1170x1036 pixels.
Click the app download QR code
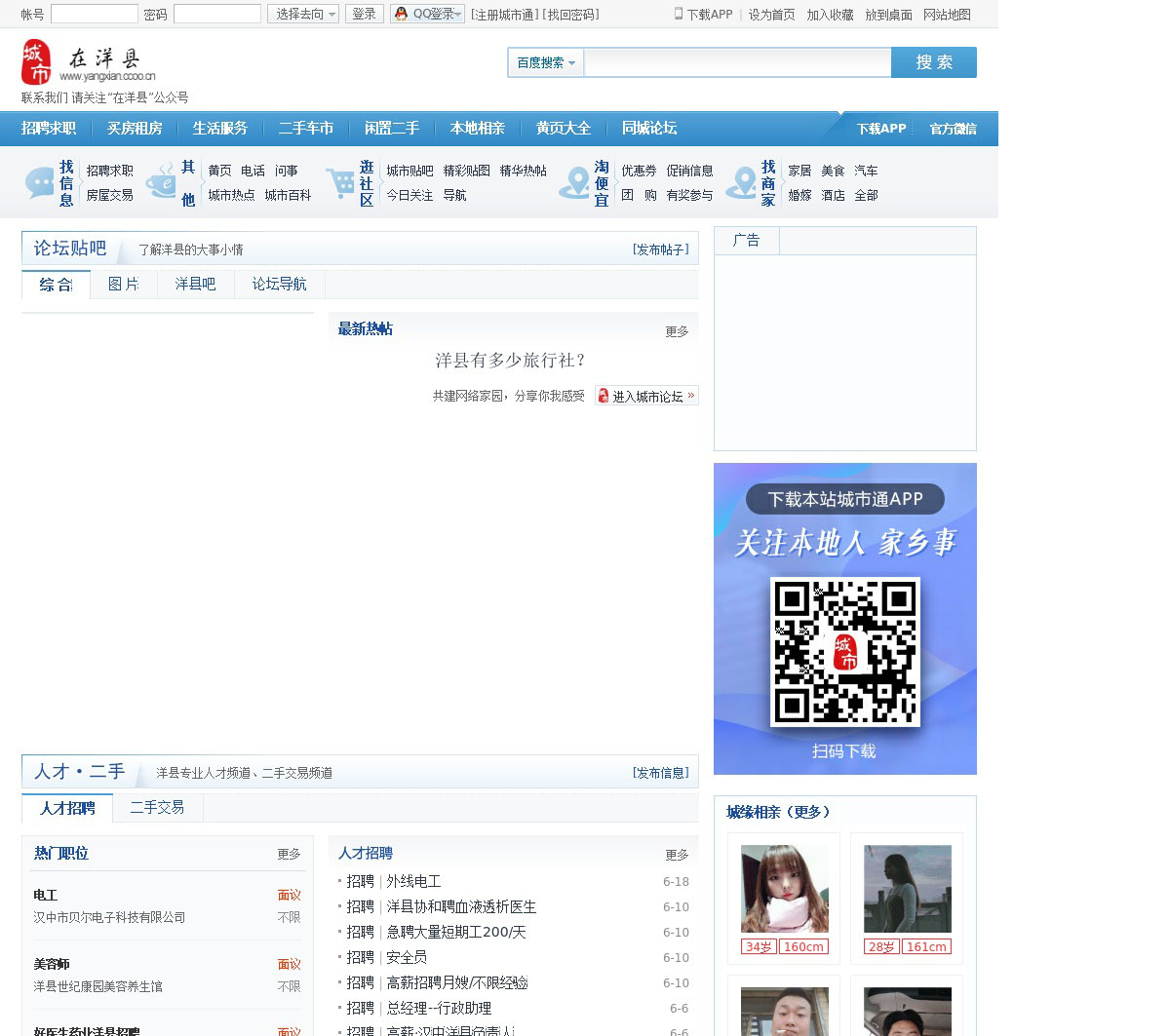844,651
